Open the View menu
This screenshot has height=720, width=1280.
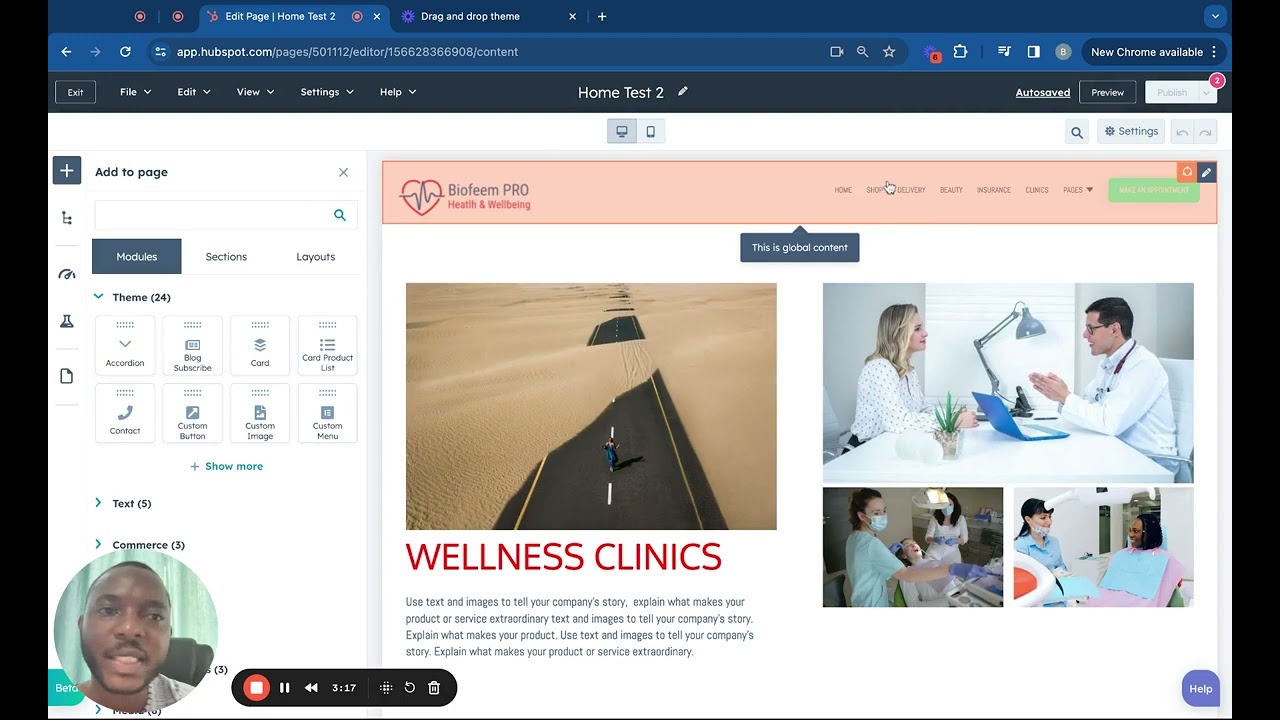pyautogui.click(x=255, y=92)
